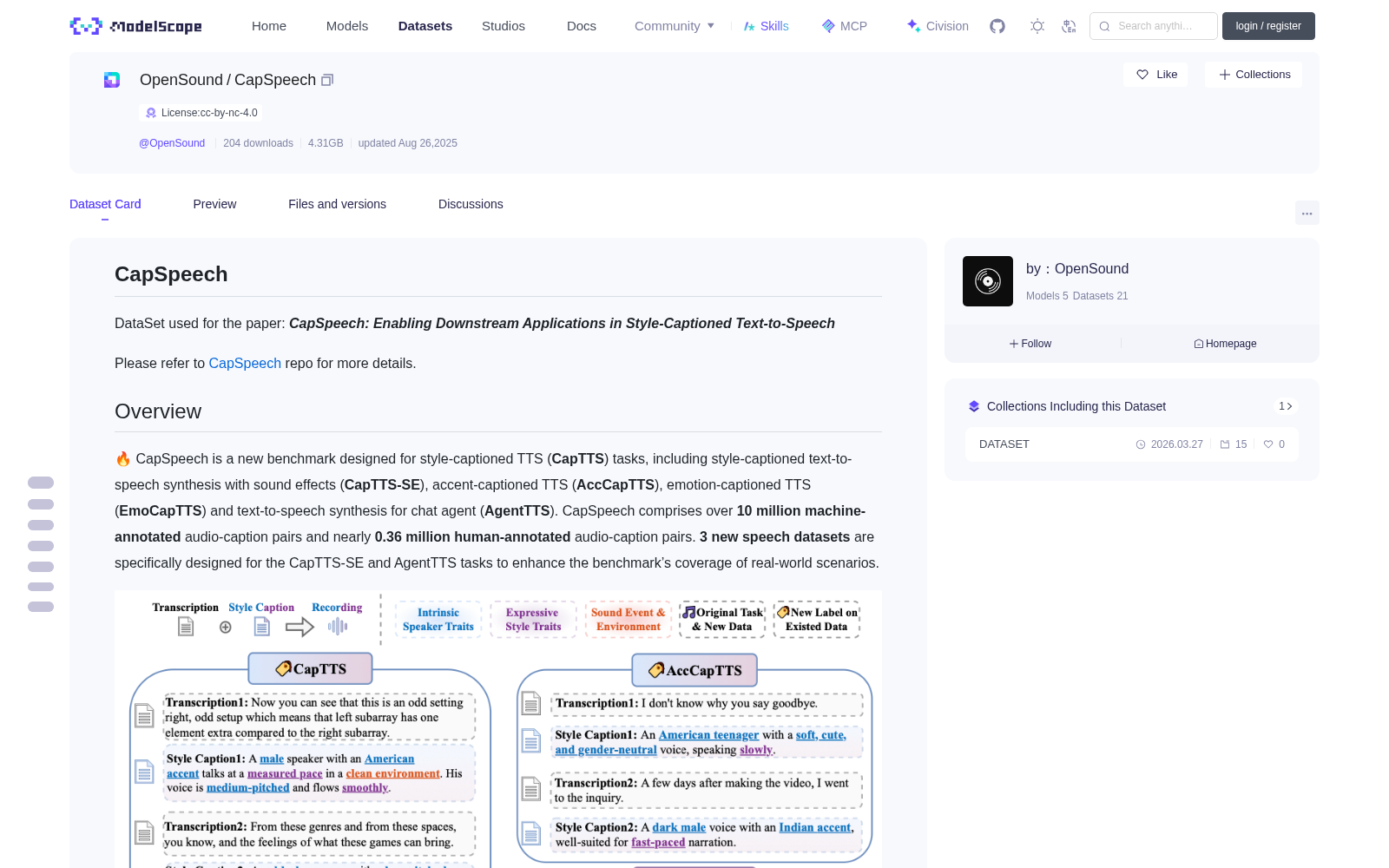Switch language with the translate icon
This screenshot has height=868, width=1389.
pyautogui.click(x=1070, y=26)
